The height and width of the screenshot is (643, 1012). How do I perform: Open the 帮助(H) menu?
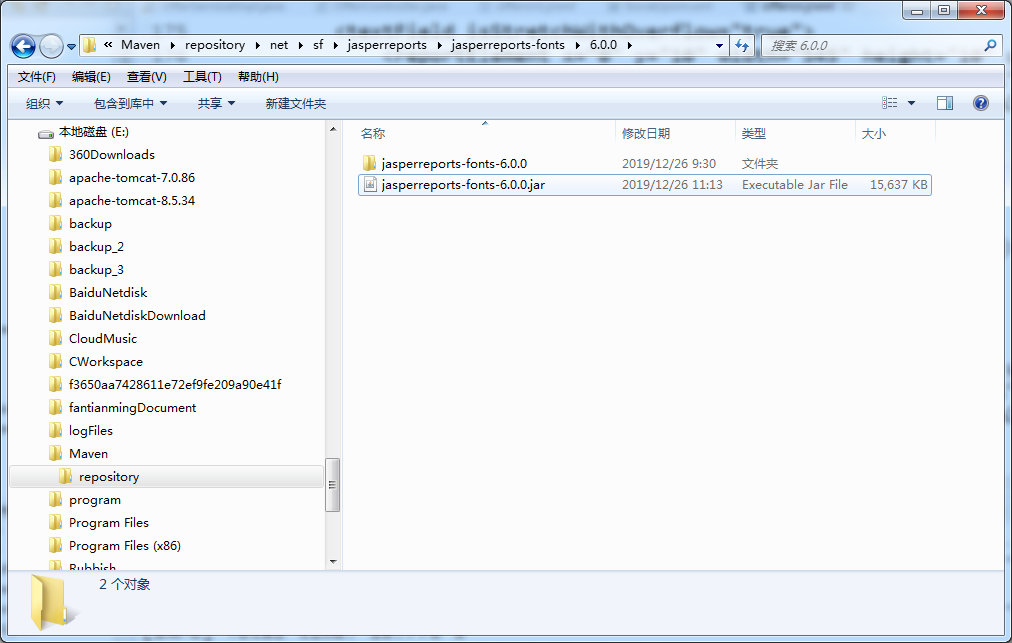(258, 77)
